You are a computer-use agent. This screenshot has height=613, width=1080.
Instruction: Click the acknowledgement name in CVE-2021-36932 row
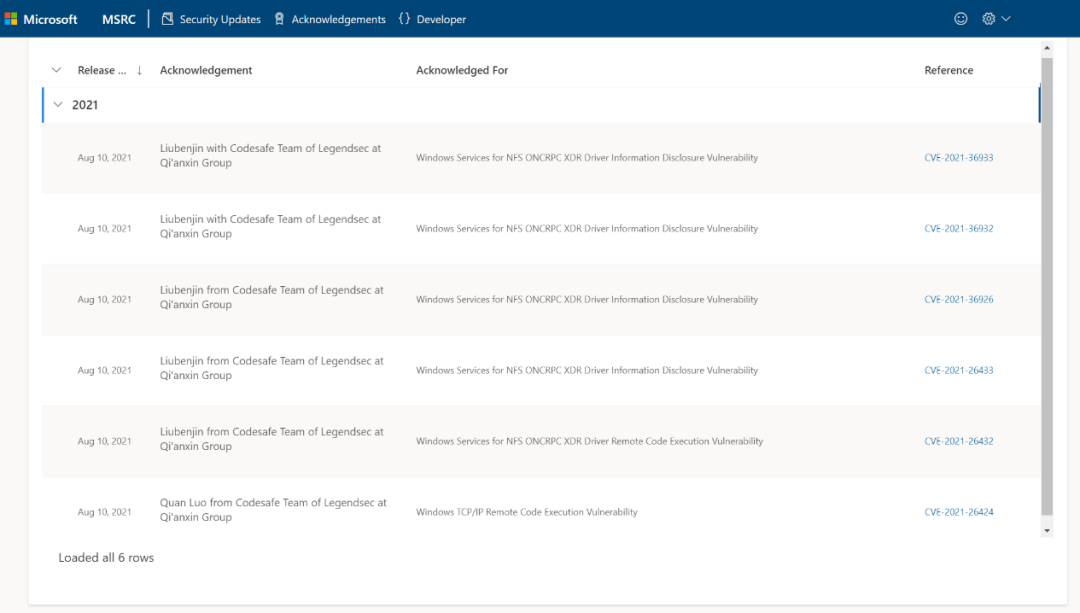pos(271,226)
